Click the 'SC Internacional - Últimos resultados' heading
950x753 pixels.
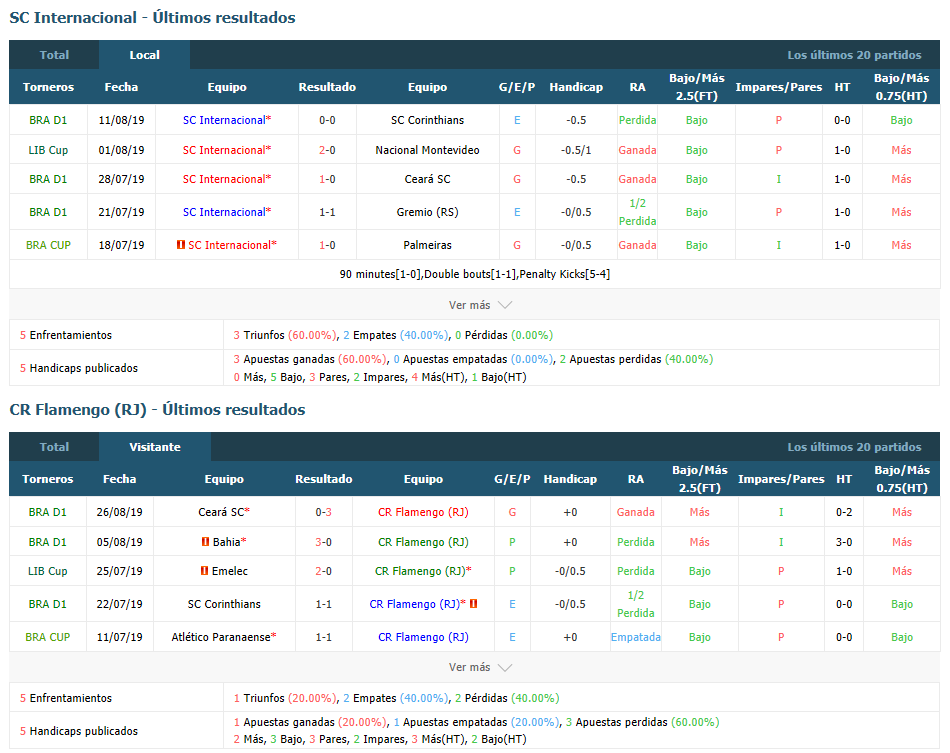(x=152, y=18)
